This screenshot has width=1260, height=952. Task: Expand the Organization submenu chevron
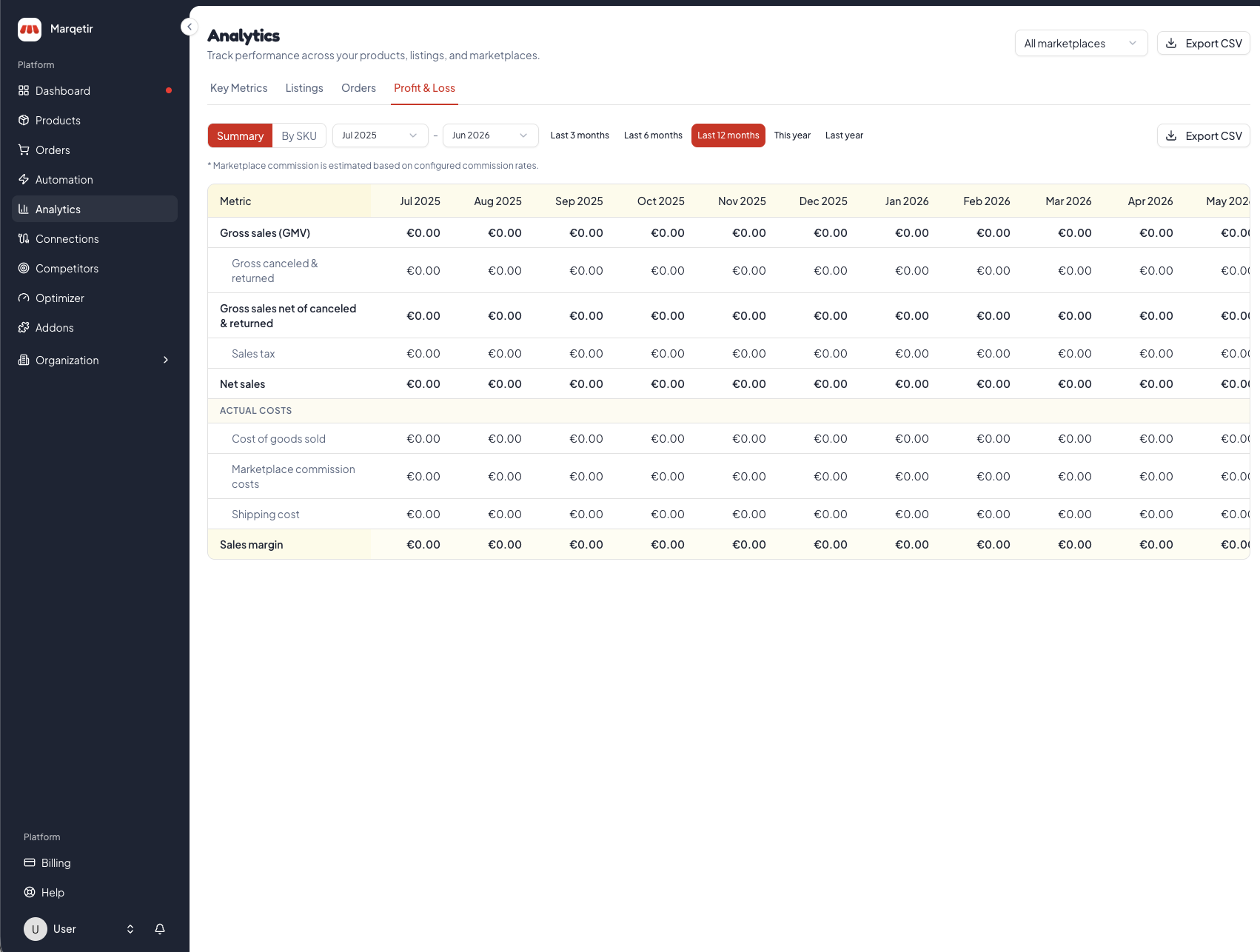166,360
